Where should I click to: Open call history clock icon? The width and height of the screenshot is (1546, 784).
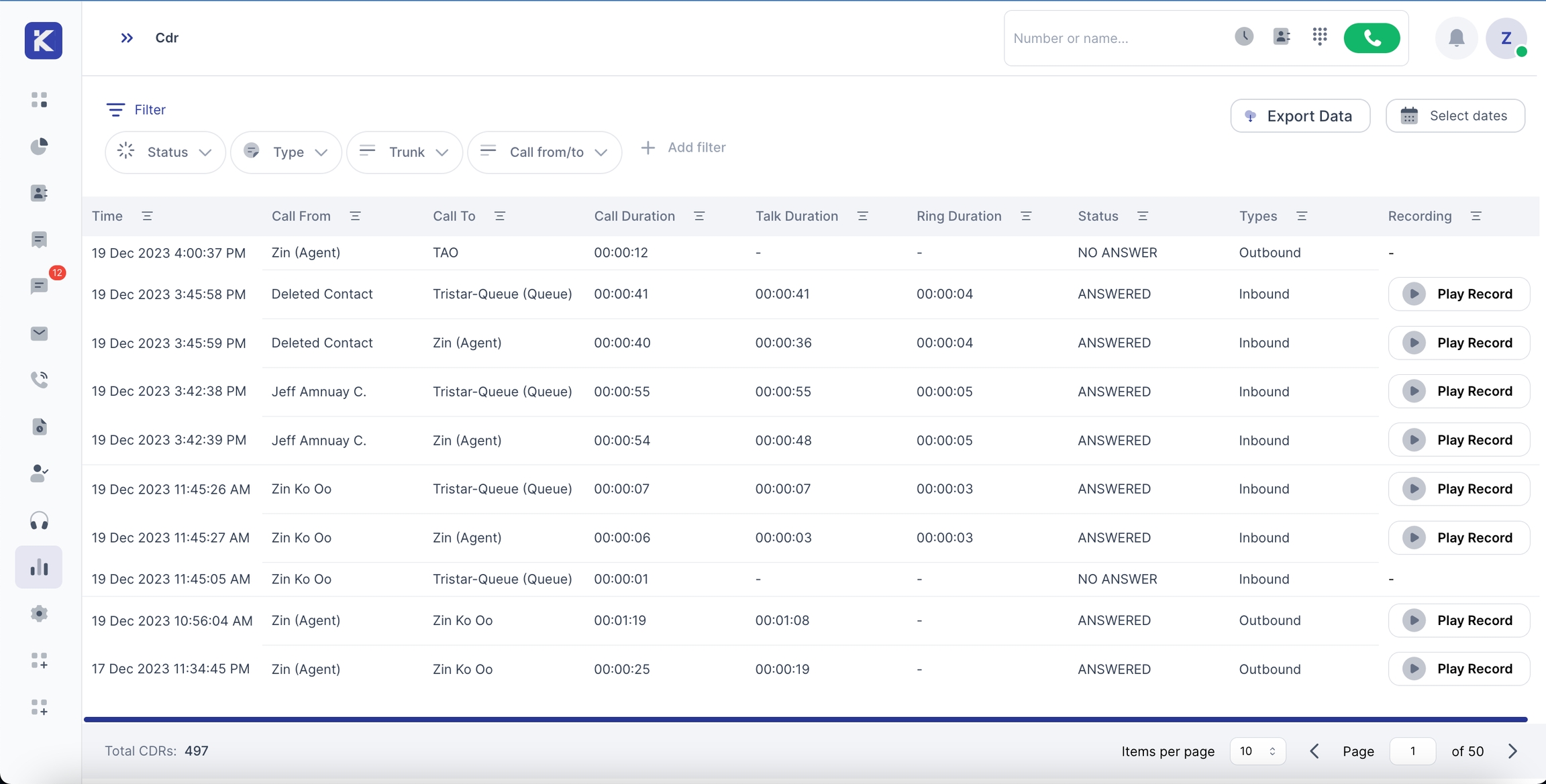pos(1243,37)
